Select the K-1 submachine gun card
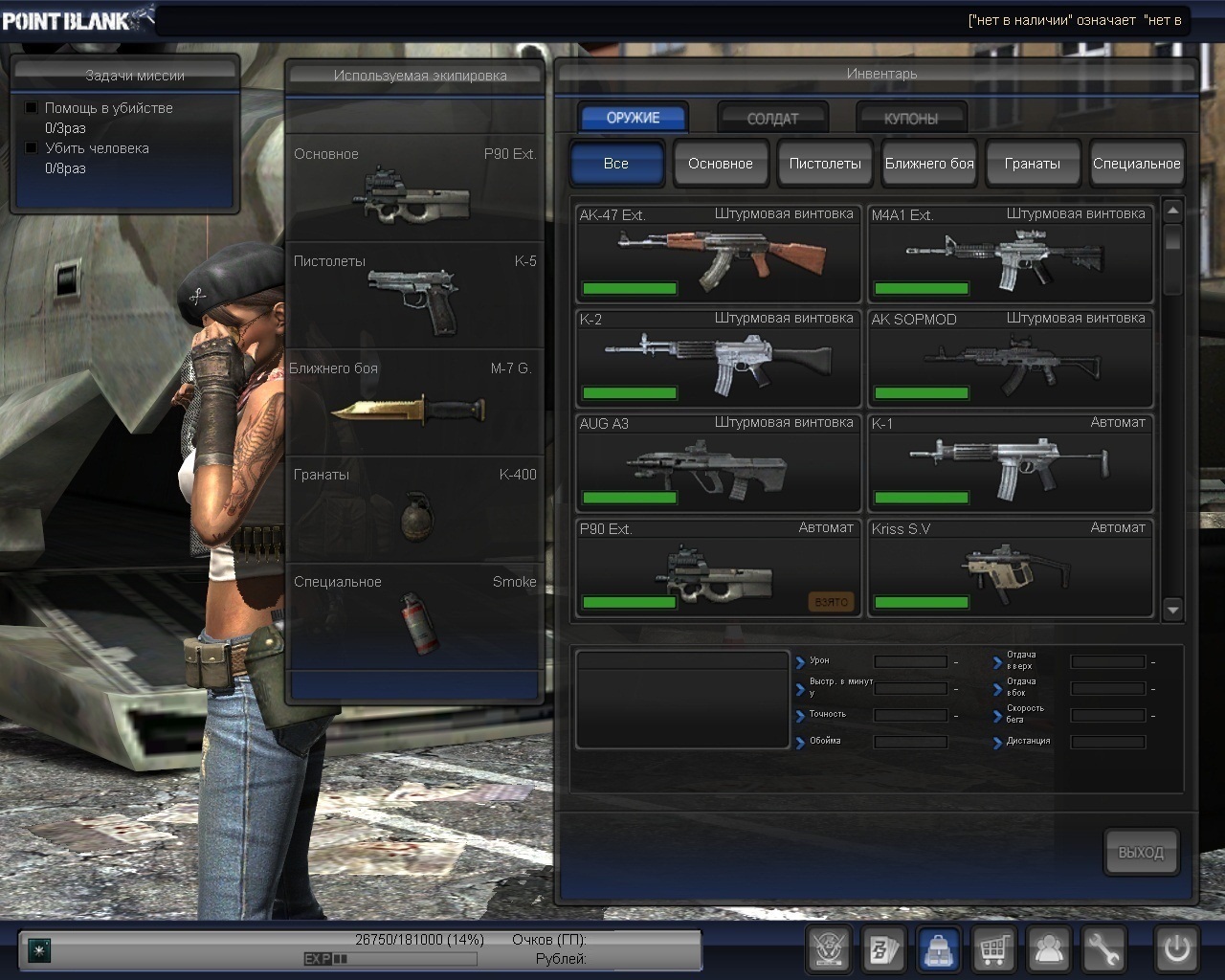 (x=1010, y=462)
